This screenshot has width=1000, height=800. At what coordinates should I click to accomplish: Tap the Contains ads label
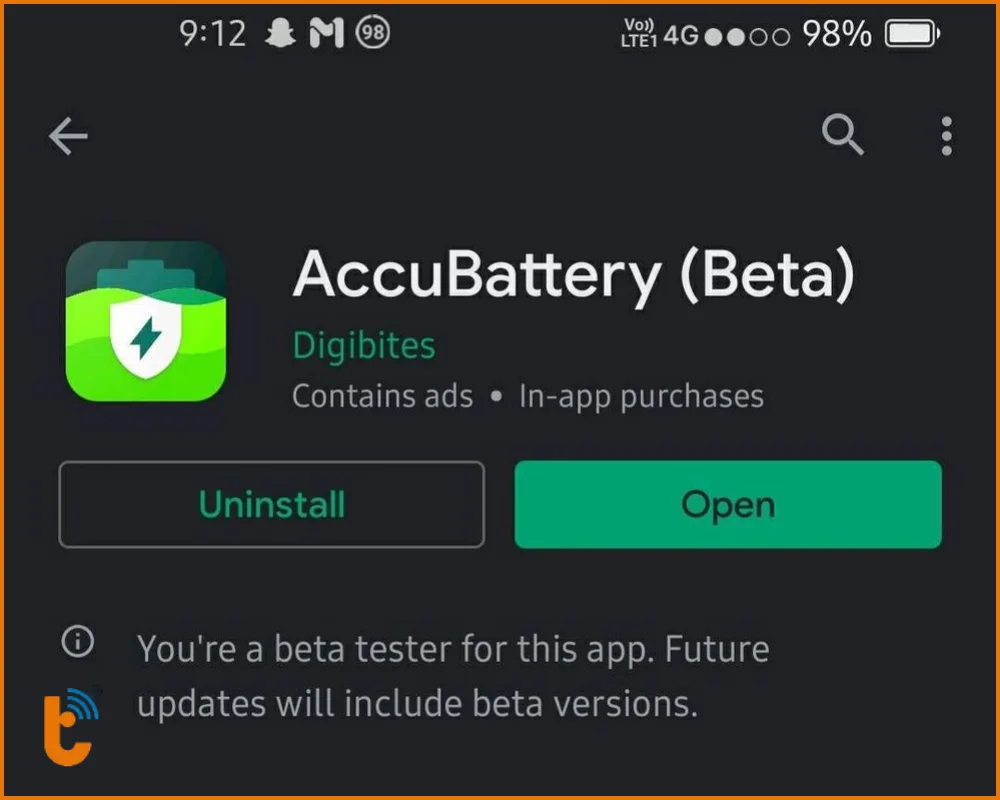382,397
